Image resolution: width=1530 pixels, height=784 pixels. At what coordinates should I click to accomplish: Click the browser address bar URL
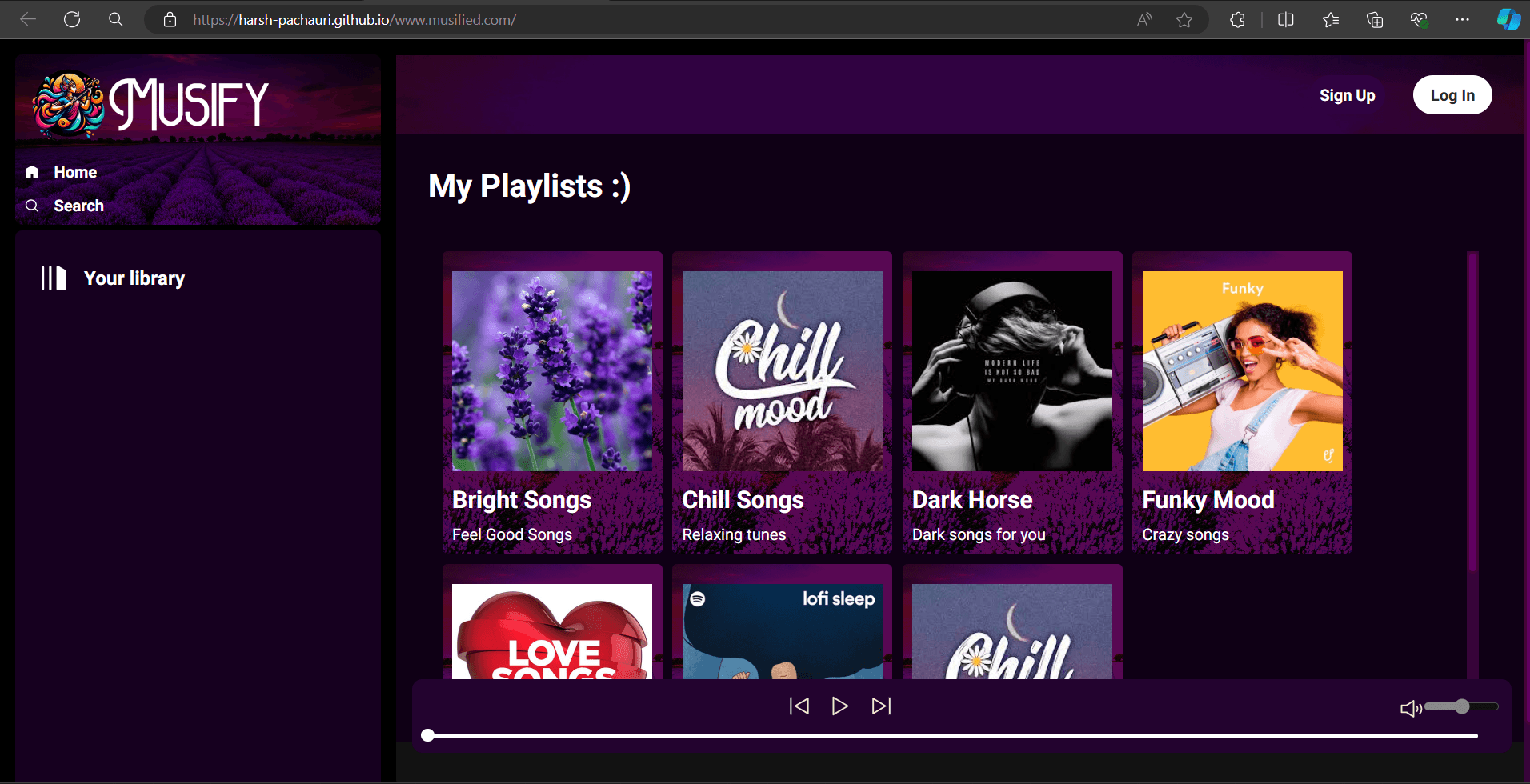point(354,20)
